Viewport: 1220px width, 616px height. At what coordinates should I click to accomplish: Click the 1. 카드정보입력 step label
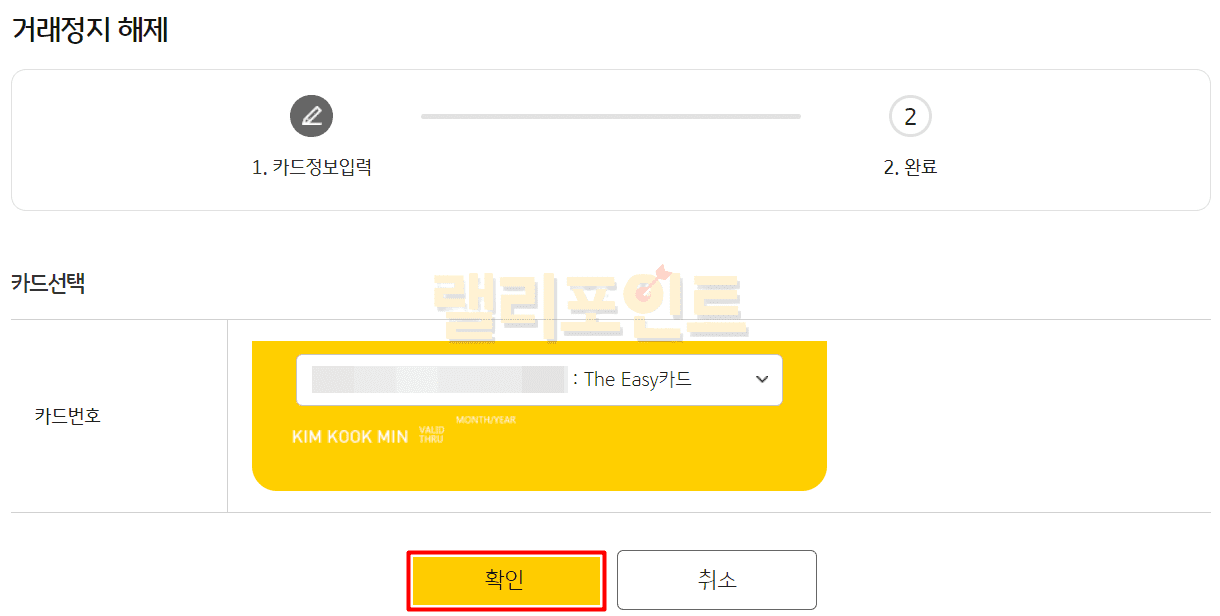312,168
